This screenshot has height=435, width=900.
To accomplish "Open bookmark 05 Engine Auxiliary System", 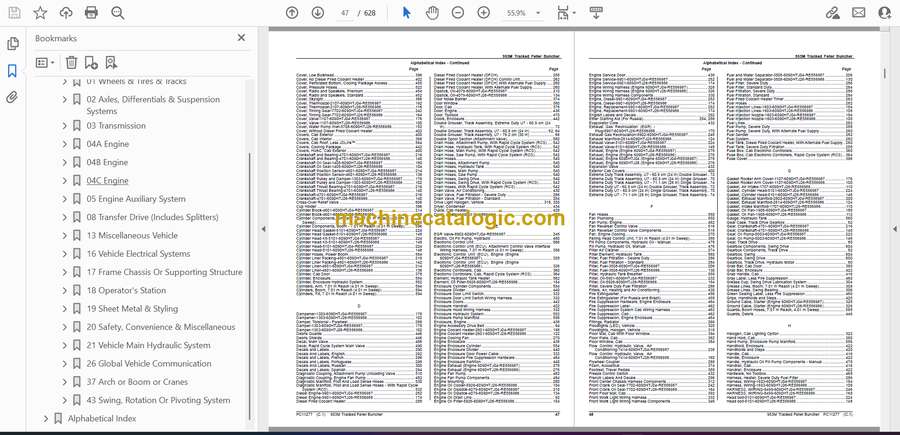I will point(136,199).
